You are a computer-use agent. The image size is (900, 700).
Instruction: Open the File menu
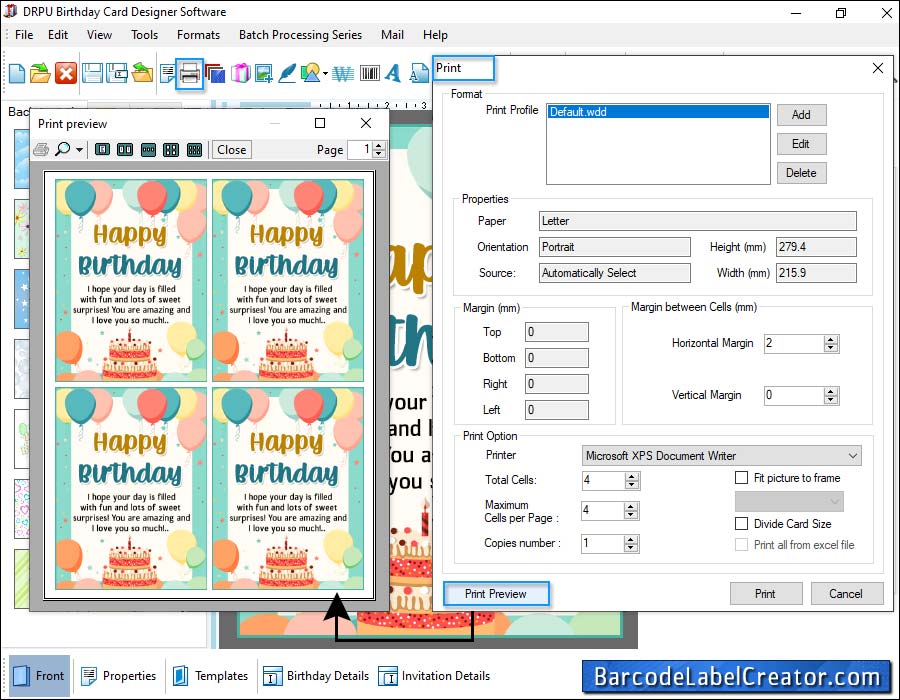tap(24, 34)
